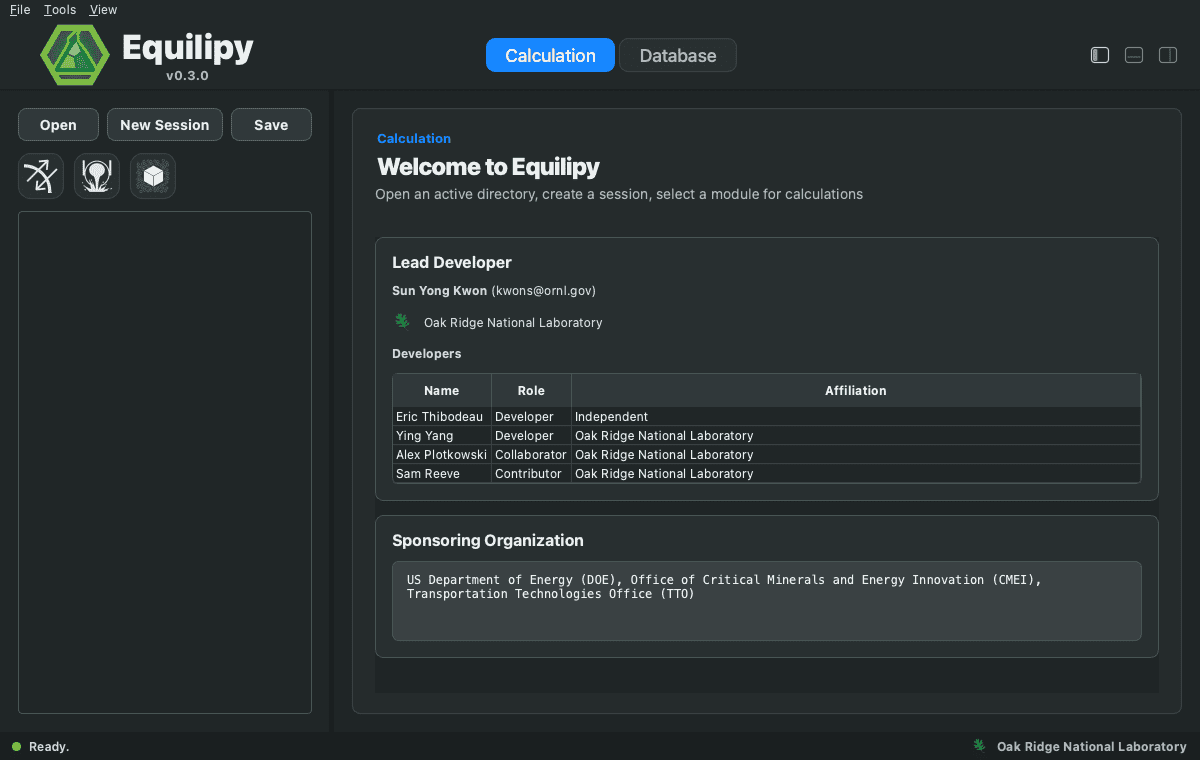Screen dimensions: 1200x760
Task: Click Sam Reeve's Oak Ridge National Laboratory cell
Action: click(856, 473)
